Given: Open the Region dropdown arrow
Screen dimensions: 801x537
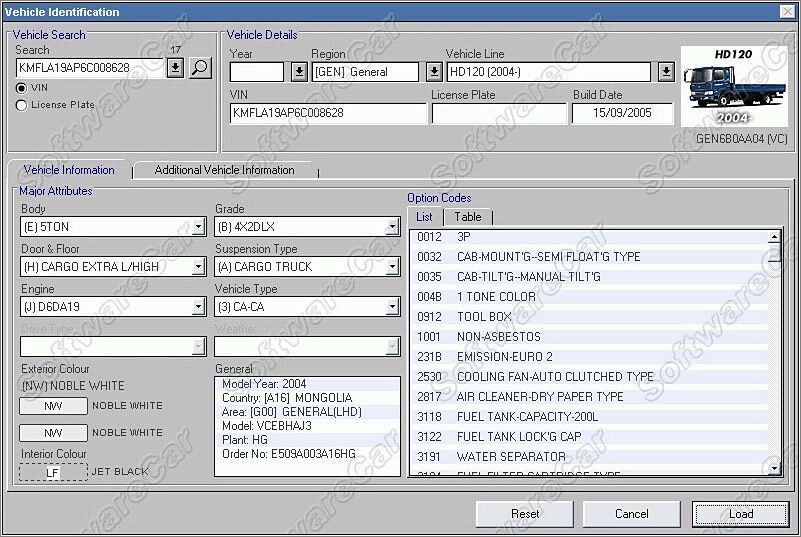Looking at the screenshot, I should (x=434, y=72).
